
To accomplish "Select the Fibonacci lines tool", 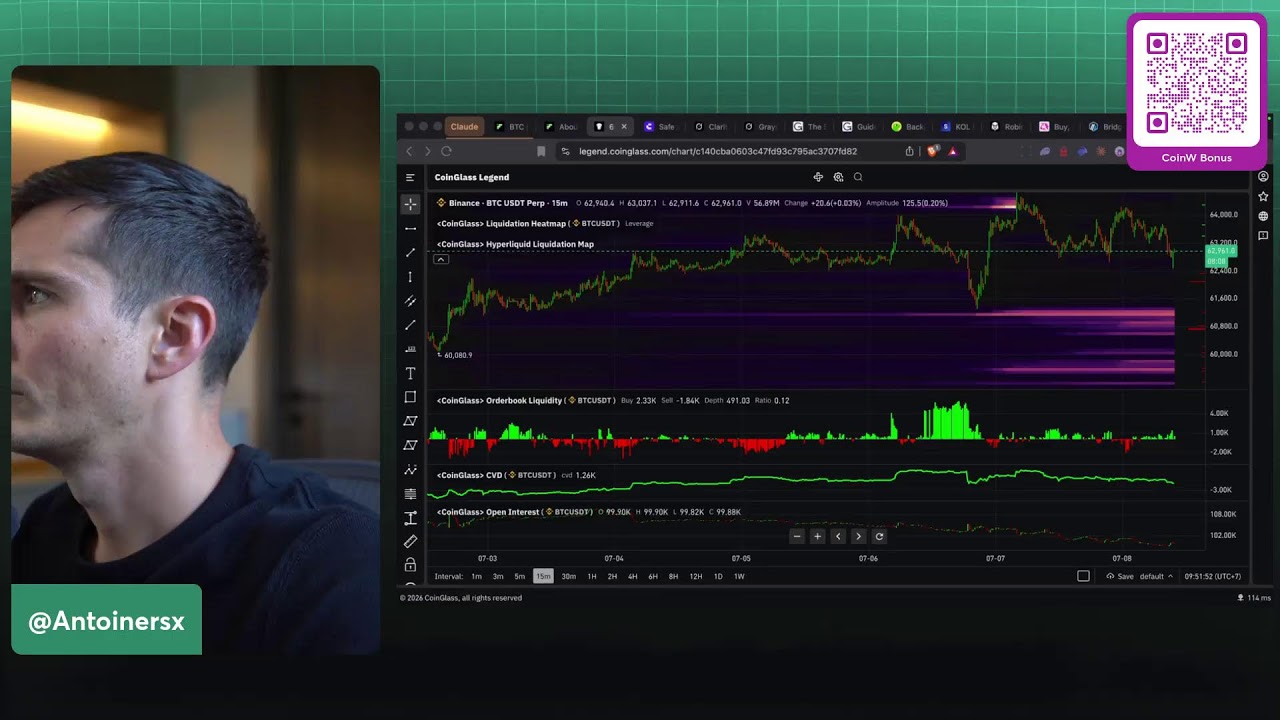I will point(410,494).
